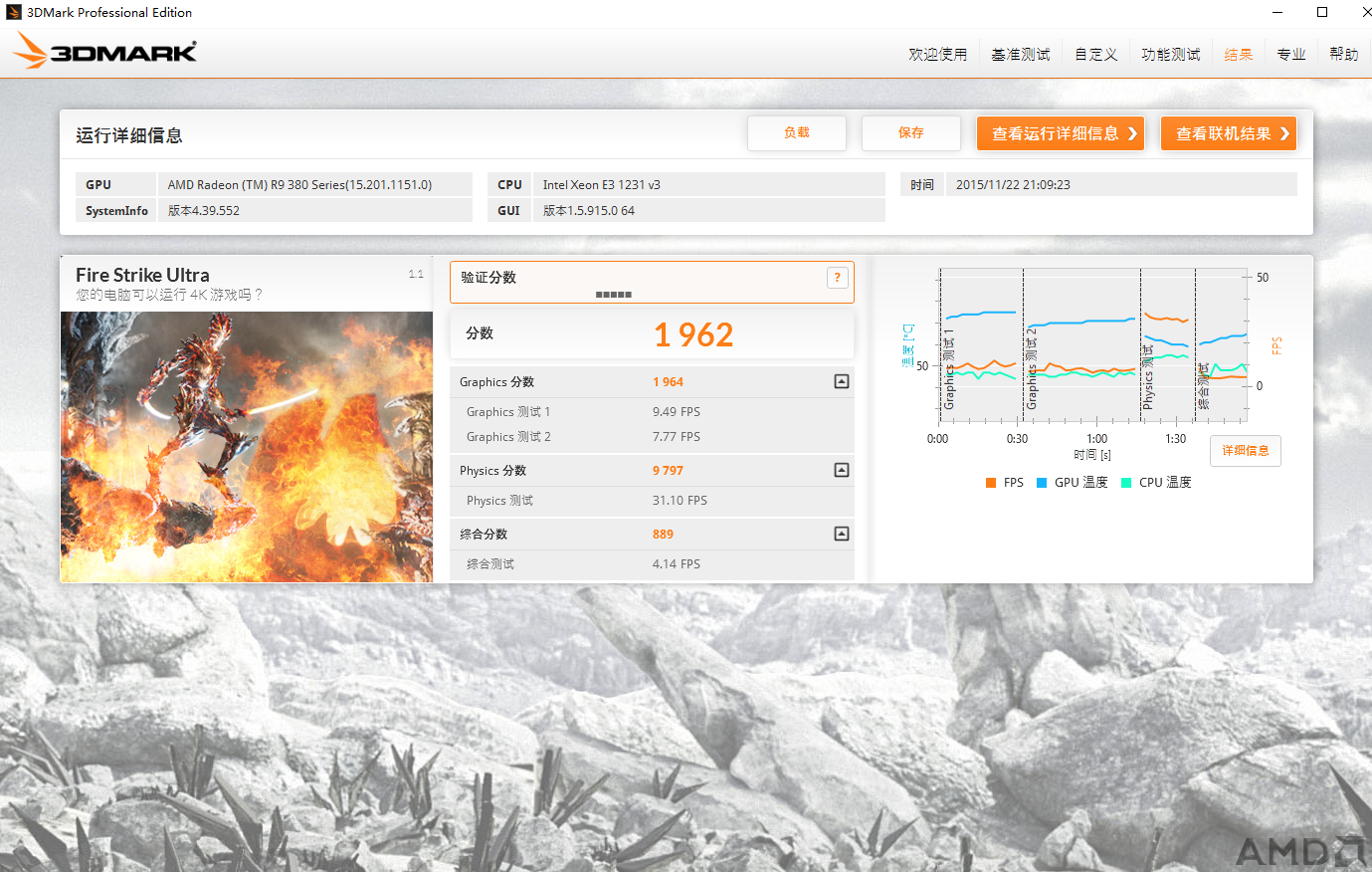Click the Graphics 测试 1 row 9.49 FPS

click(x=652, y=412)
